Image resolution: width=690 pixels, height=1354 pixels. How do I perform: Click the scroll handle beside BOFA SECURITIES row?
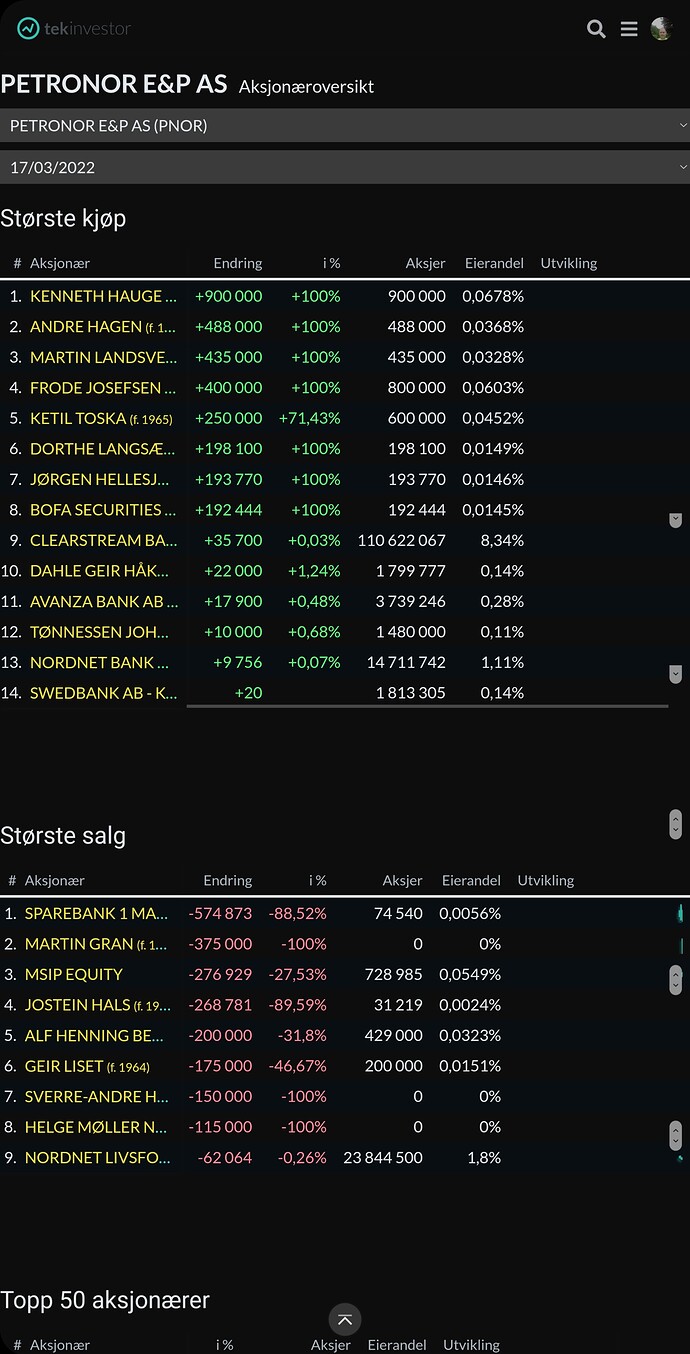[675, 520]
